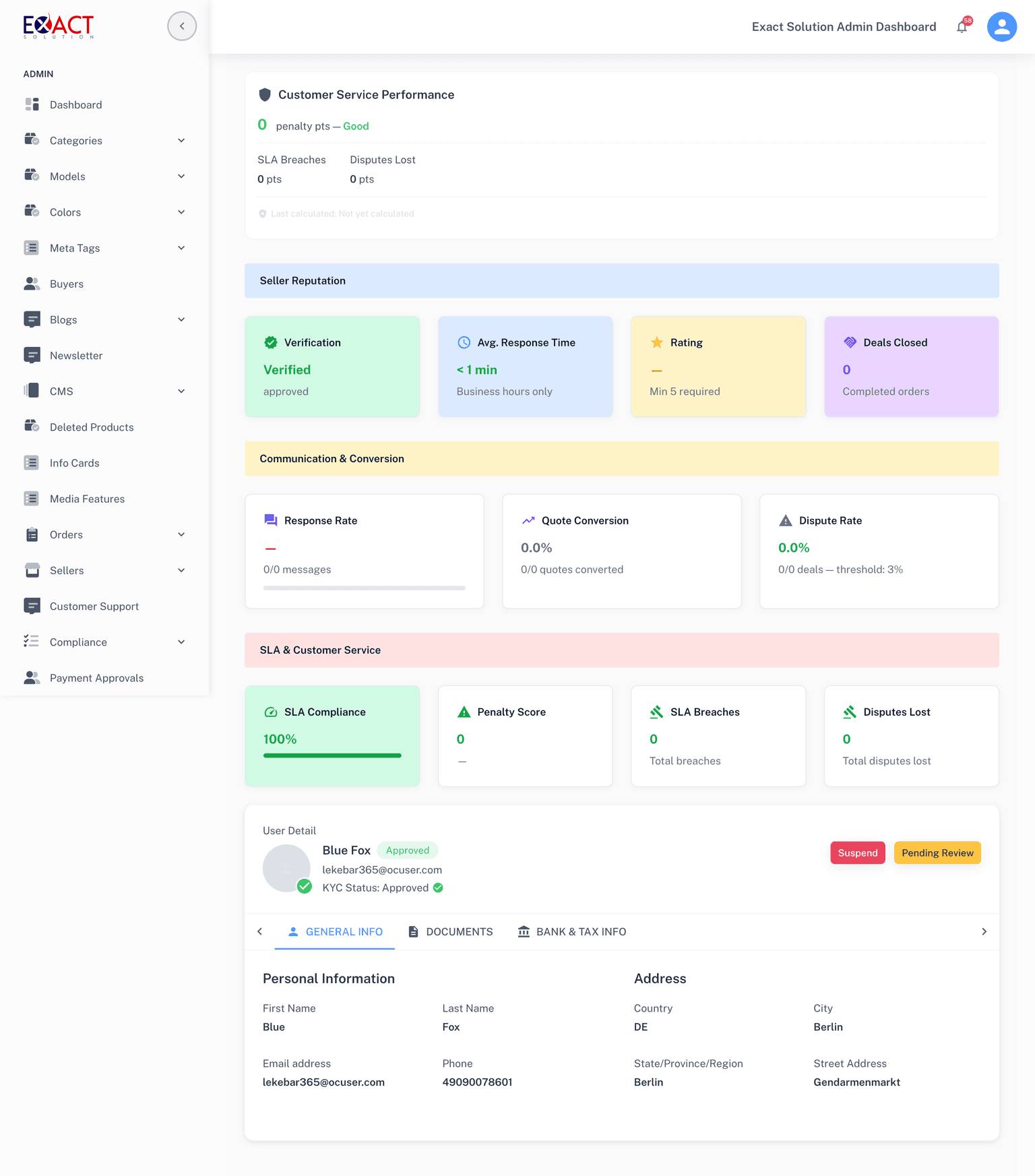1035x1176 pixels.
Task: Click the Pending Review button
Action: tap(937, 853)
